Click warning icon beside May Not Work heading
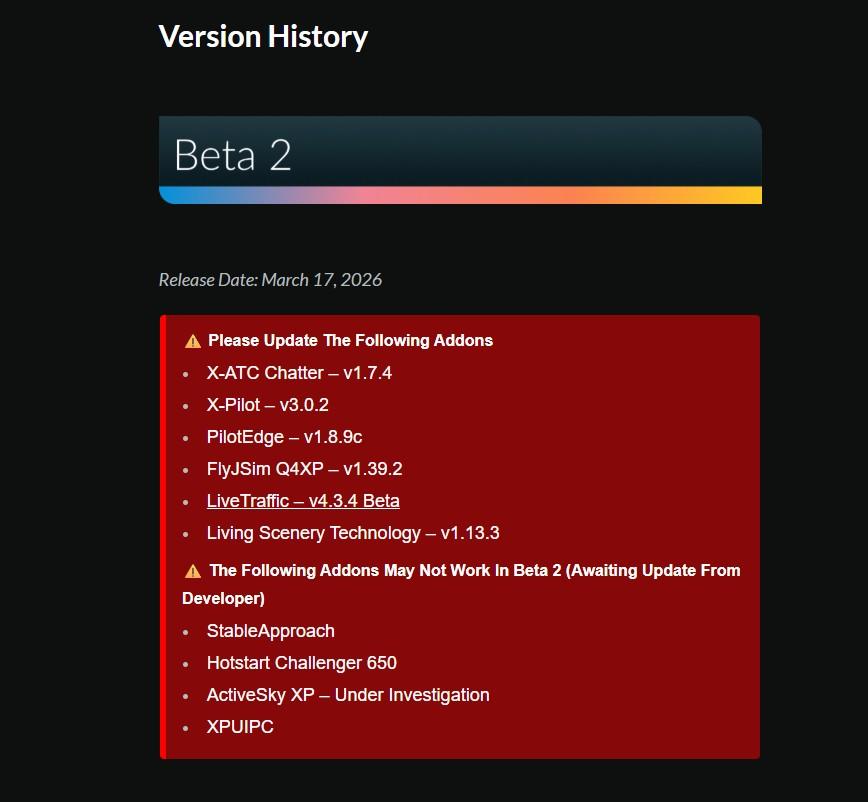Viewport: 868px width, 802px height. (192, 571)
